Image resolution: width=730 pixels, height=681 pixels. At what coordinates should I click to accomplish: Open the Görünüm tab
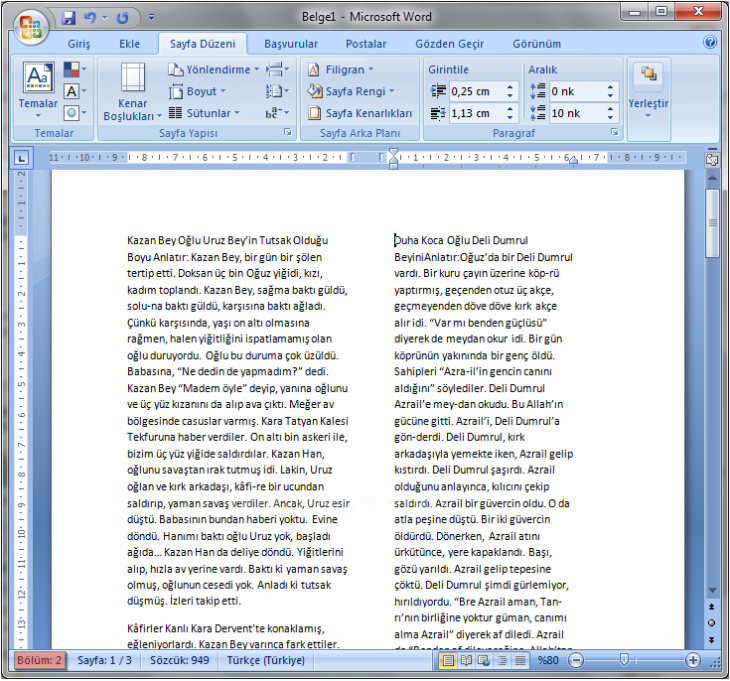[536, 44]
